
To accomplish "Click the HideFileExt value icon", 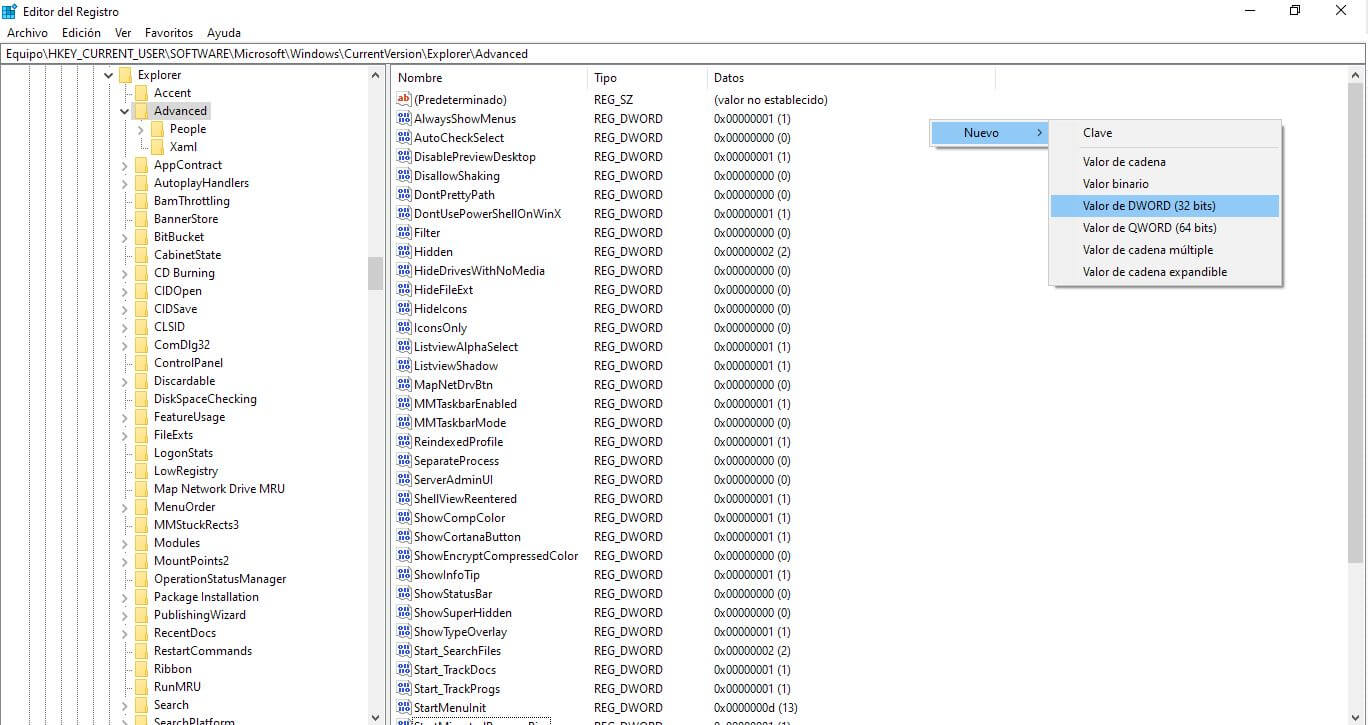I will [404, 289].
